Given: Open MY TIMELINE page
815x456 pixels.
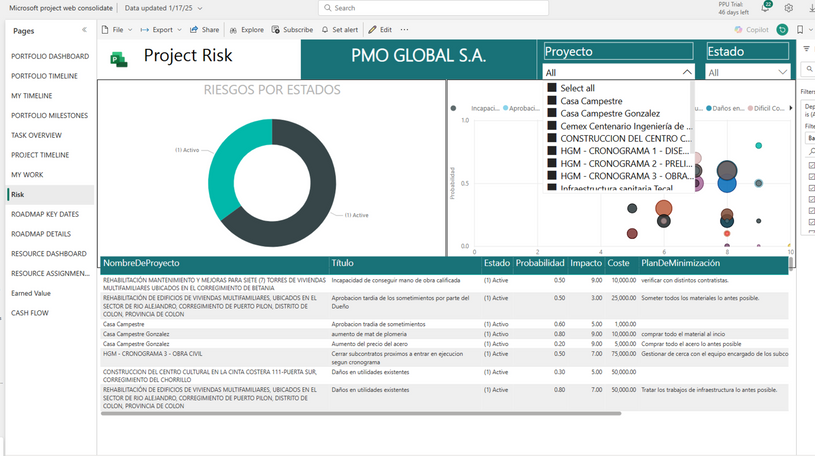Looking at the screenshot, I should click(x=32, y=96).
